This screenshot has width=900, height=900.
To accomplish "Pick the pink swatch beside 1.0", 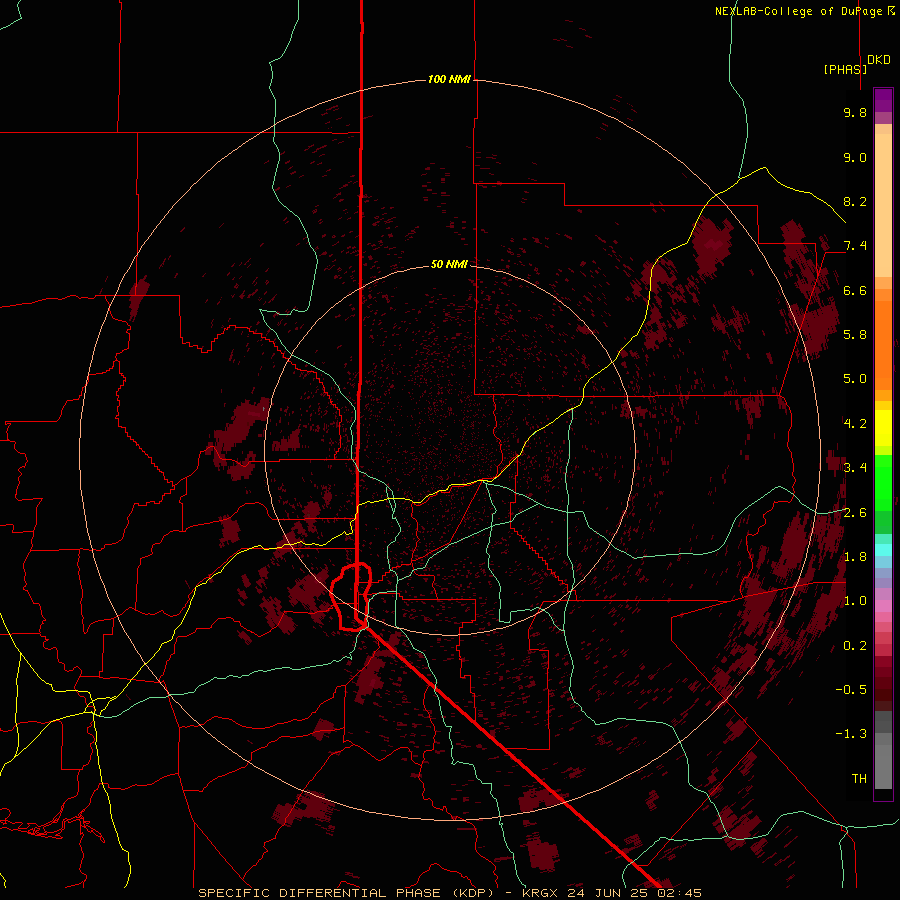I will (x=883, y=606).
